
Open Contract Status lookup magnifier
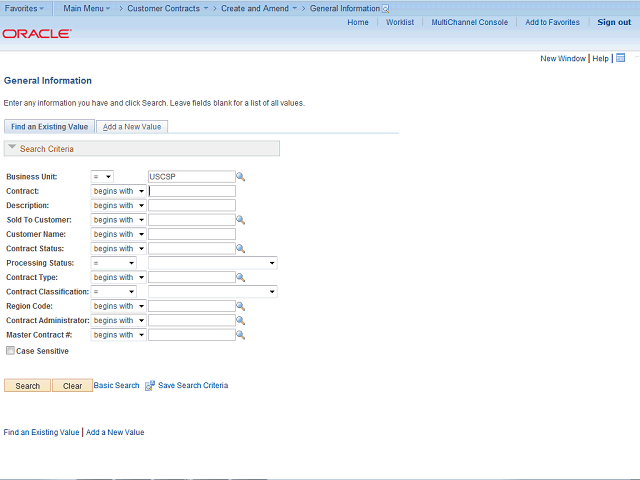pyautogui.click(x=241, y=249)
